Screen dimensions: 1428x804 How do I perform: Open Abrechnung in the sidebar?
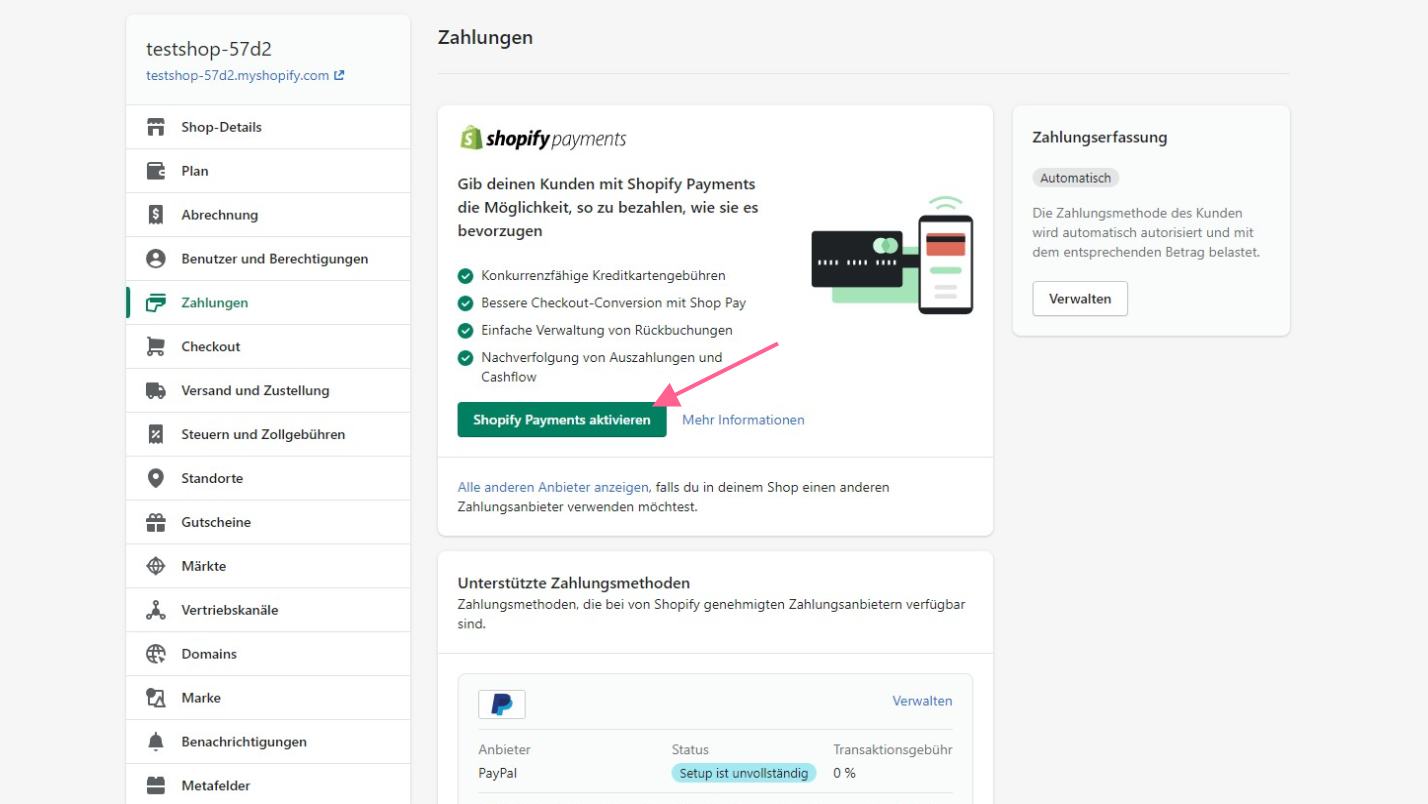(268, 215)
